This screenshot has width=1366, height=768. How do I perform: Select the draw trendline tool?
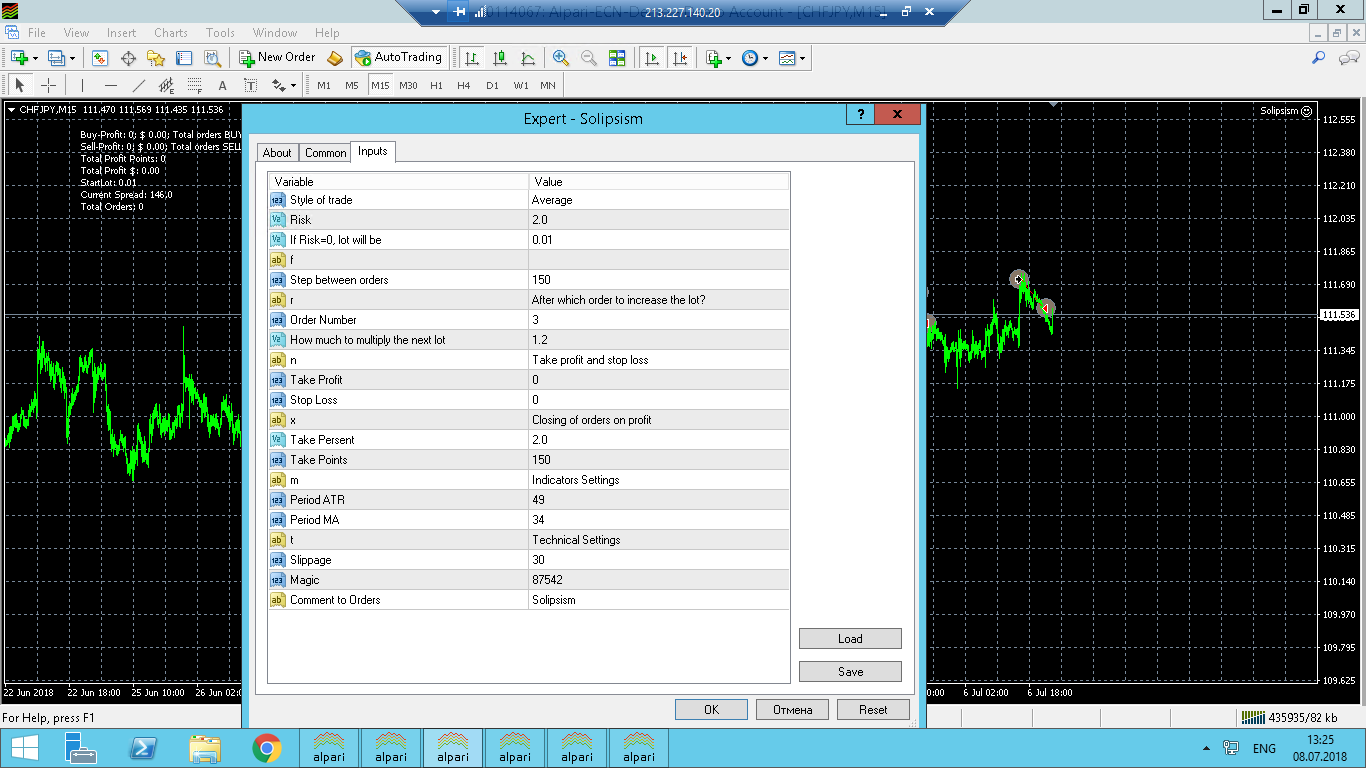point(139,85)
